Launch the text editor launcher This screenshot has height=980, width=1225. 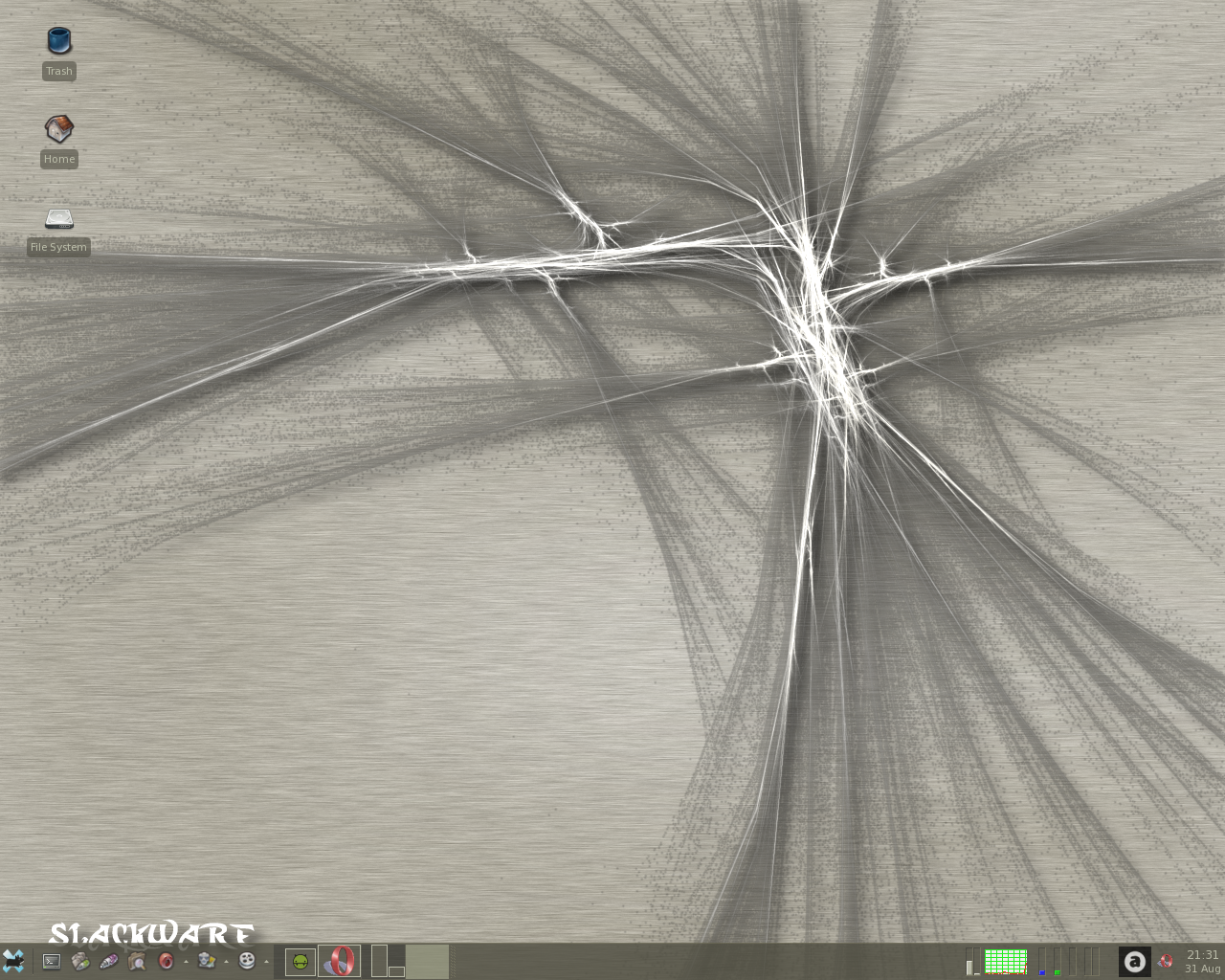coord(80,961)
